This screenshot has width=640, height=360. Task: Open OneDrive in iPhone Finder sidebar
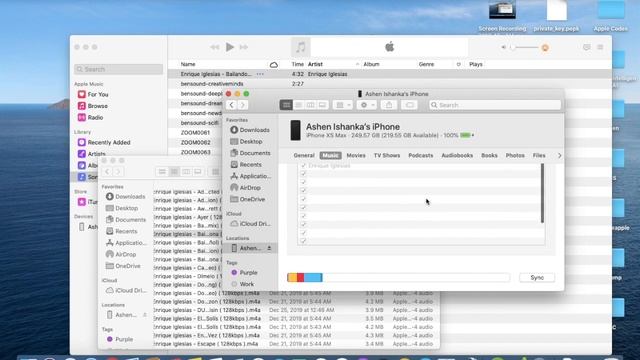(248, 199)
